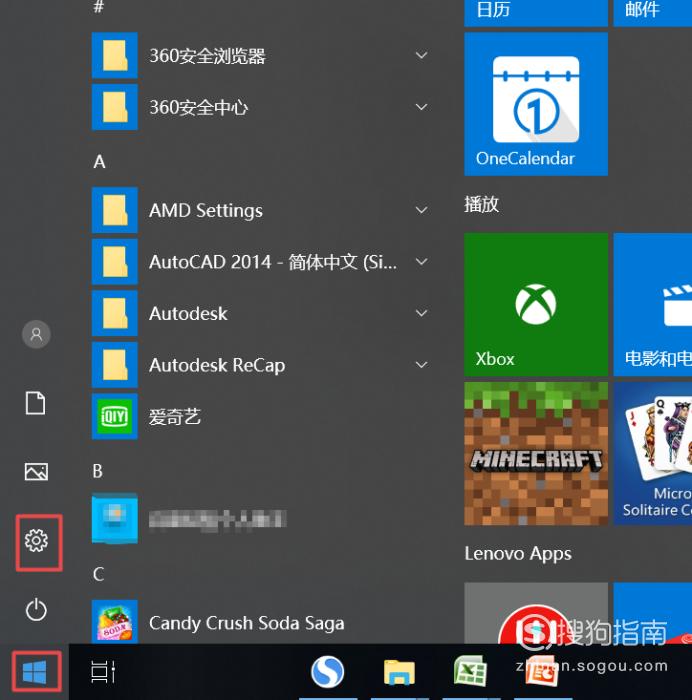Image resolution: width=692 pixels, height=700 pixels.
Task: Click the Windows Start button
Action: coord(35,672)
